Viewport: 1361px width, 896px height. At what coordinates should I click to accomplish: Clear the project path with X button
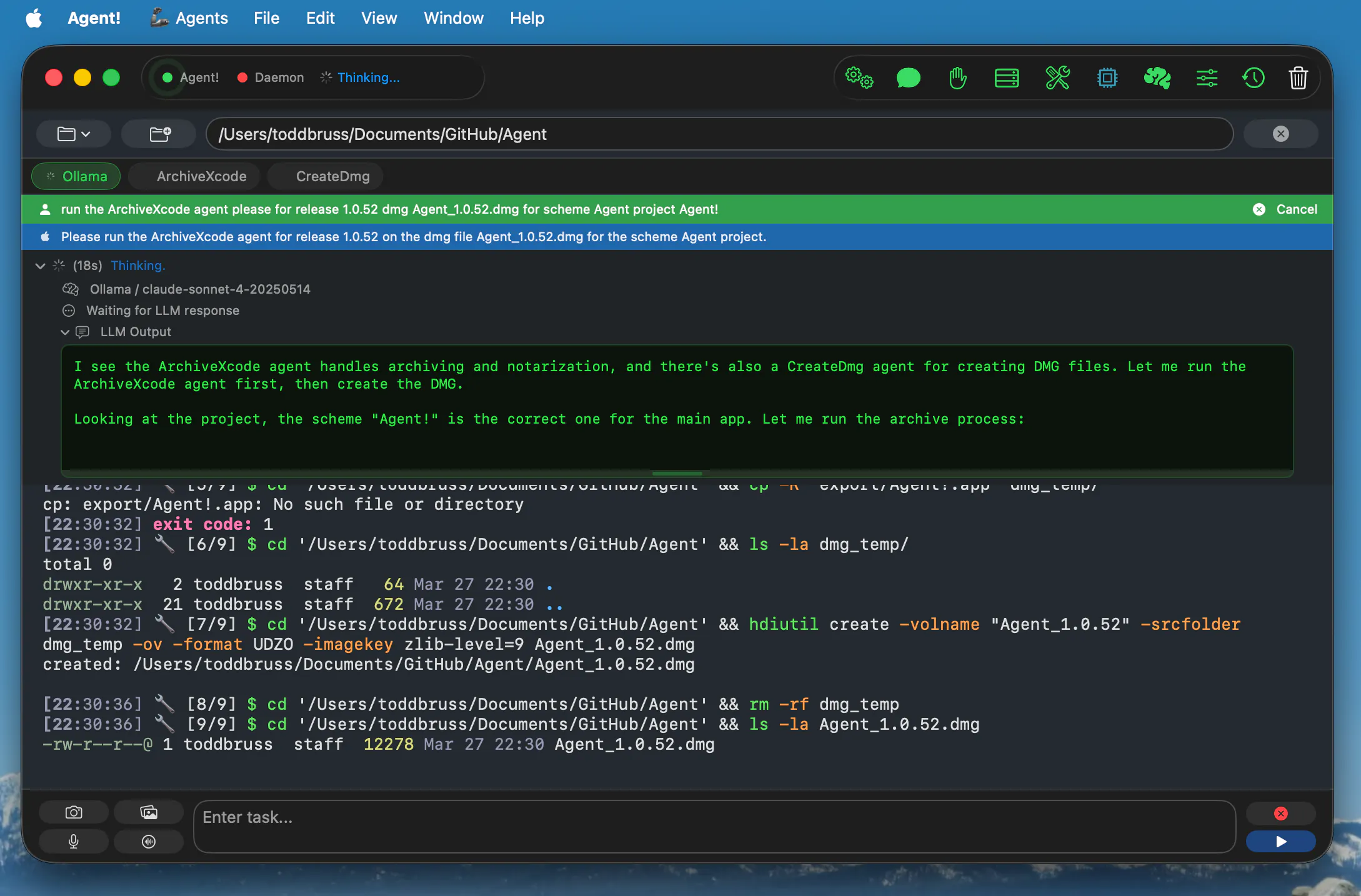[x=1280, y=134]
